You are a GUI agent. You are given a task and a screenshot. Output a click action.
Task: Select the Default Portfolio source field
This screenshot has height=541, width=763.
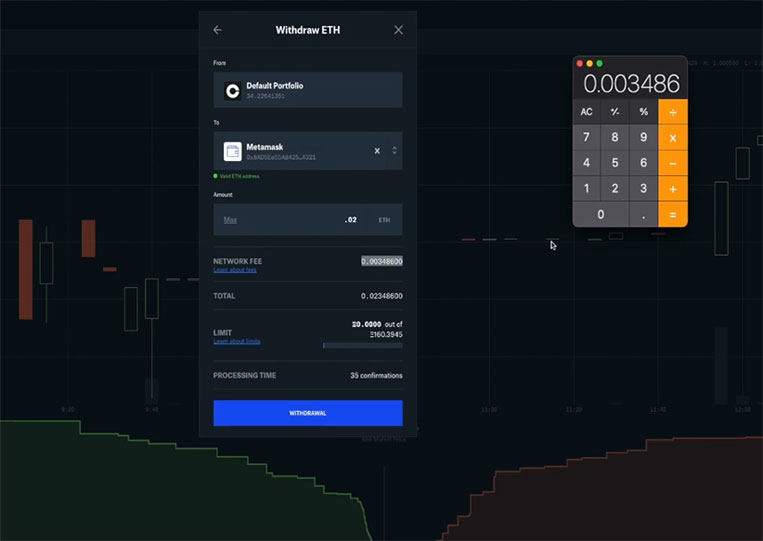(x=308, y=90)
